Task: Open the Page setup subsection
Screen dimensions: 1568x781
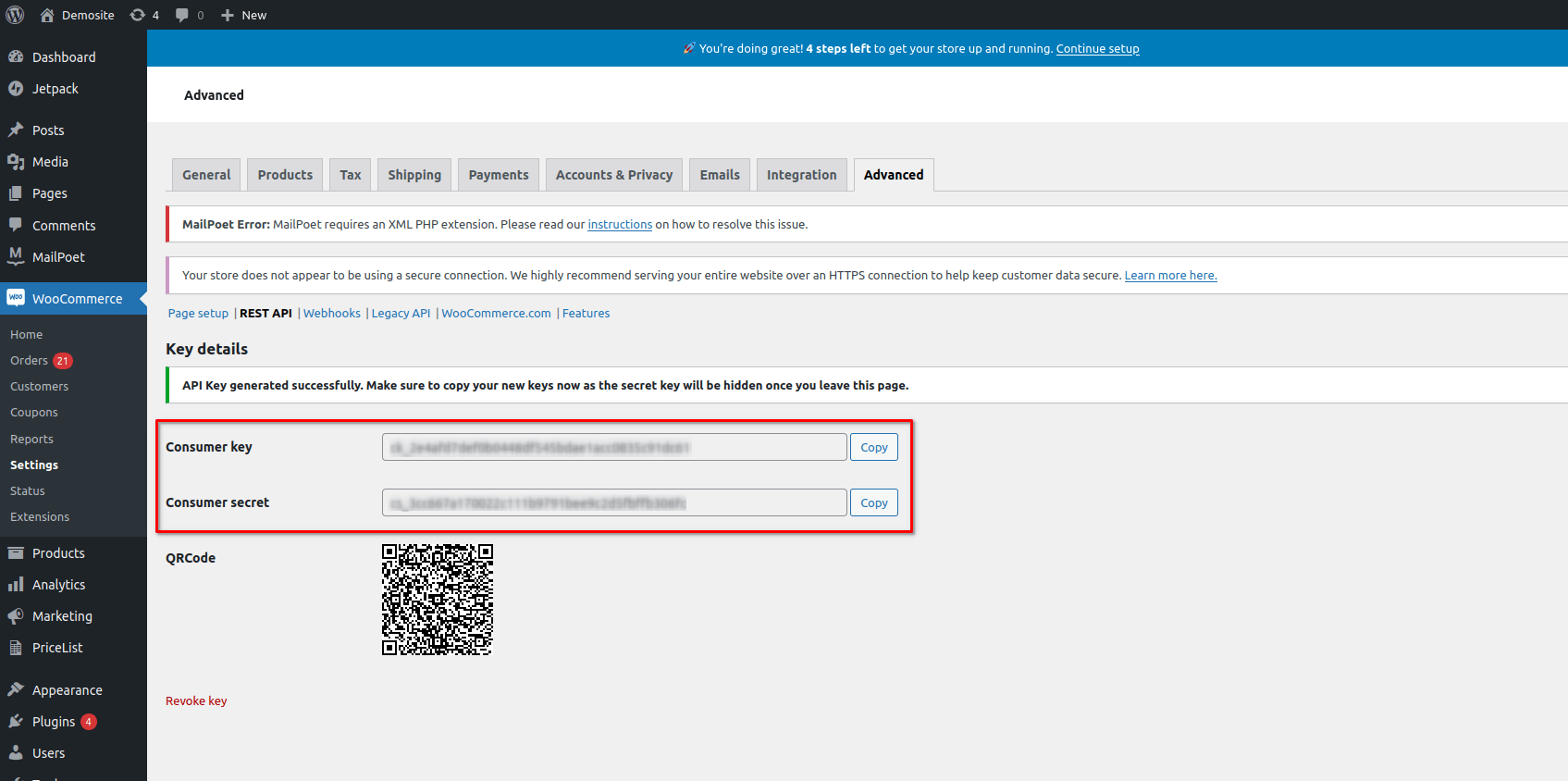Action: click(198, 313)
